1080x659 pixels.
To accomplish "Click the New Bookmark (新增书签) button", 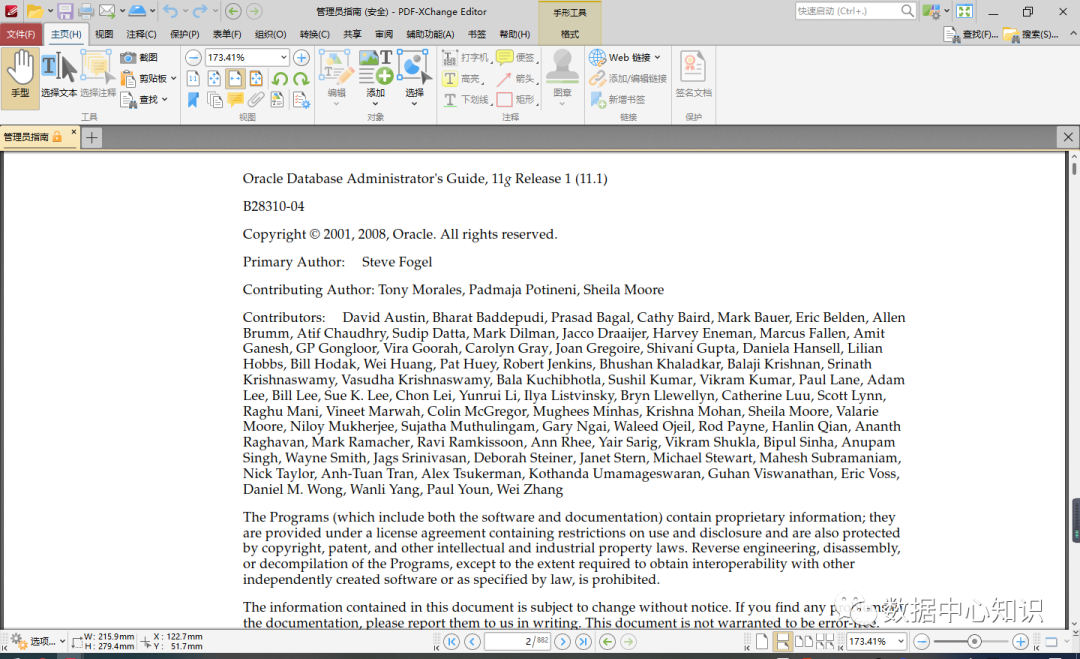I will tap(618, 100).
